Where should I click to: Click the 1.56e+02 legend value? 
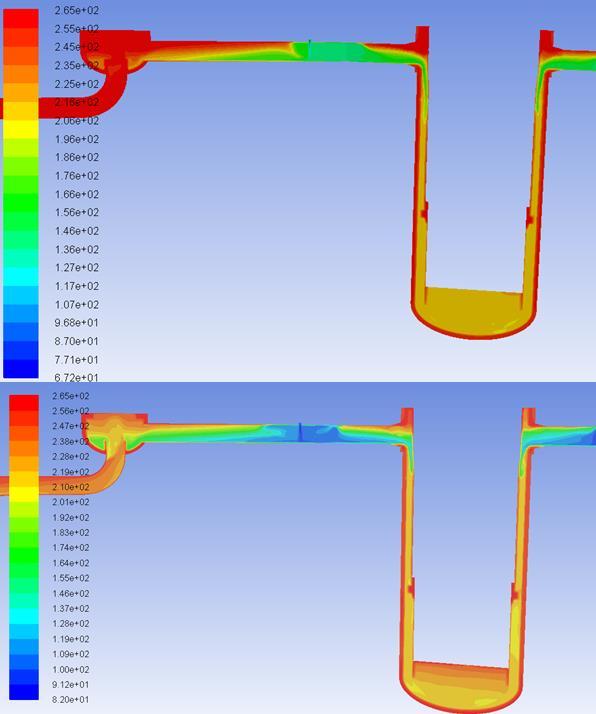76,212
